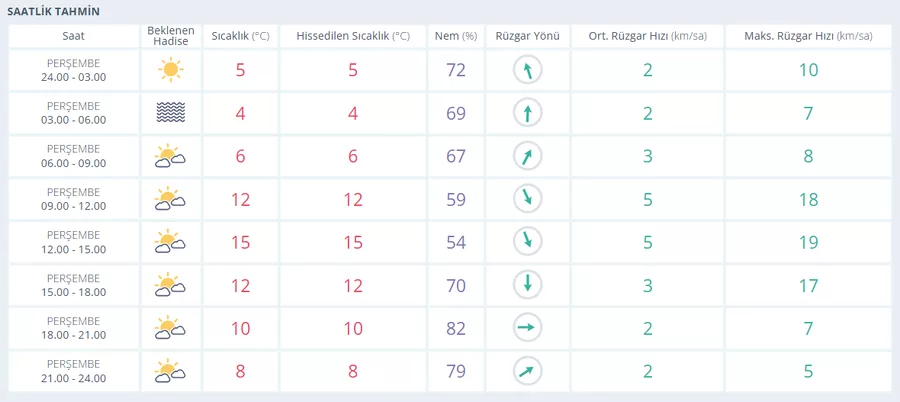Click the wind direction arrow for 24.00 - 03.00
This screenshot has height=402, width=900.
(x=527, y=70)
